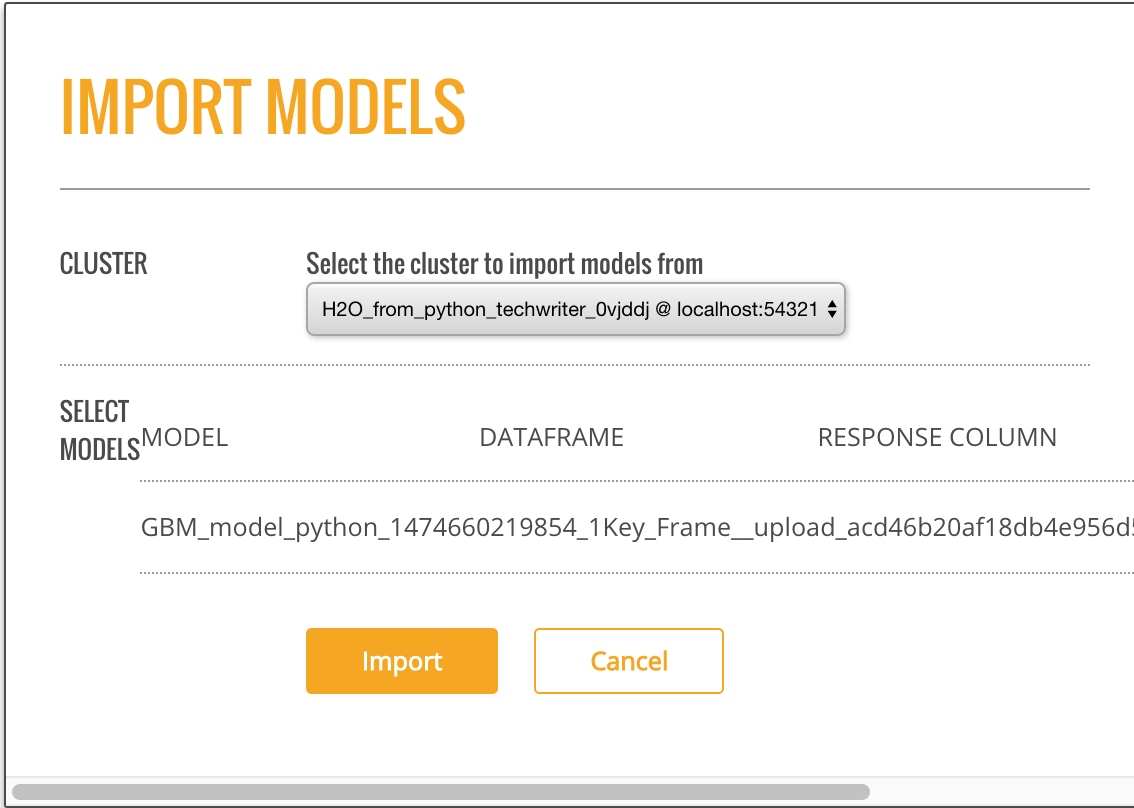Viewport: 1134px width, 808px height.
Task: Click blank dialog area right of Cancel
Action: coord(900,661)
